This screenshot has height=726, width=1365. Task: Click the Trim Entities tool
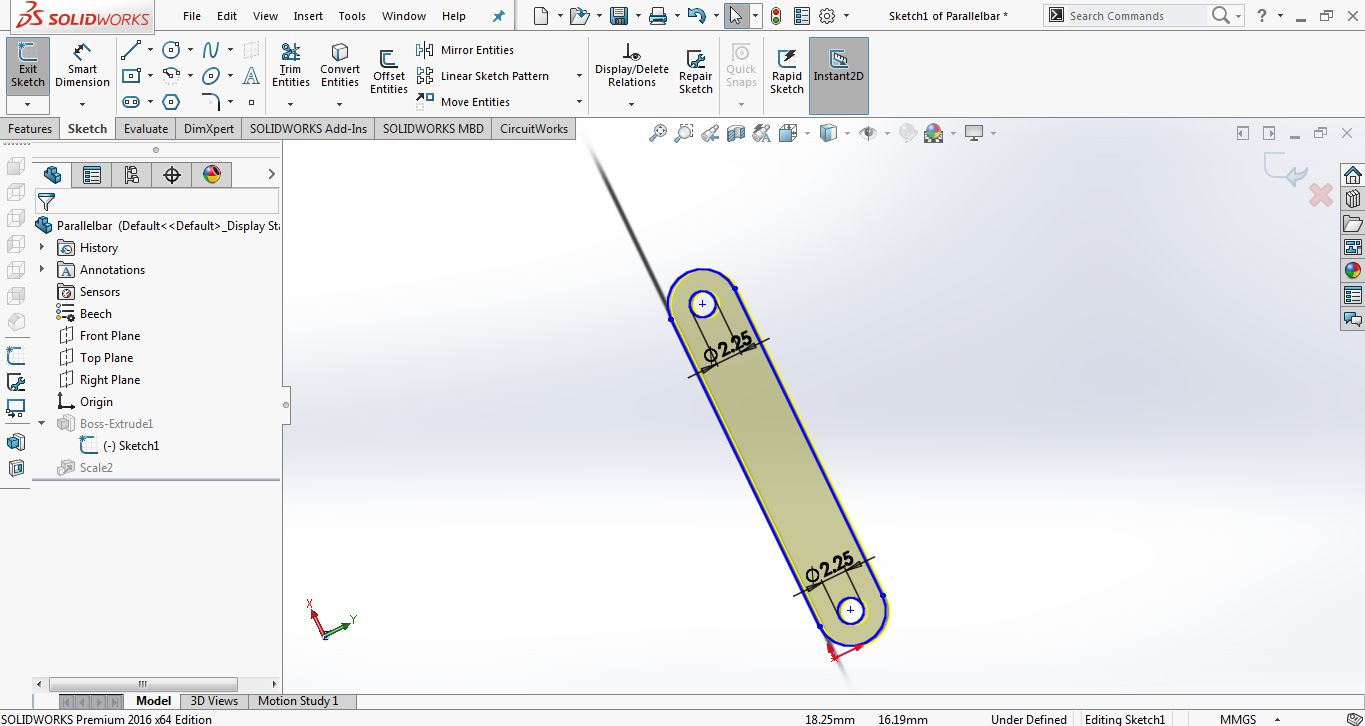coord(290,64)
